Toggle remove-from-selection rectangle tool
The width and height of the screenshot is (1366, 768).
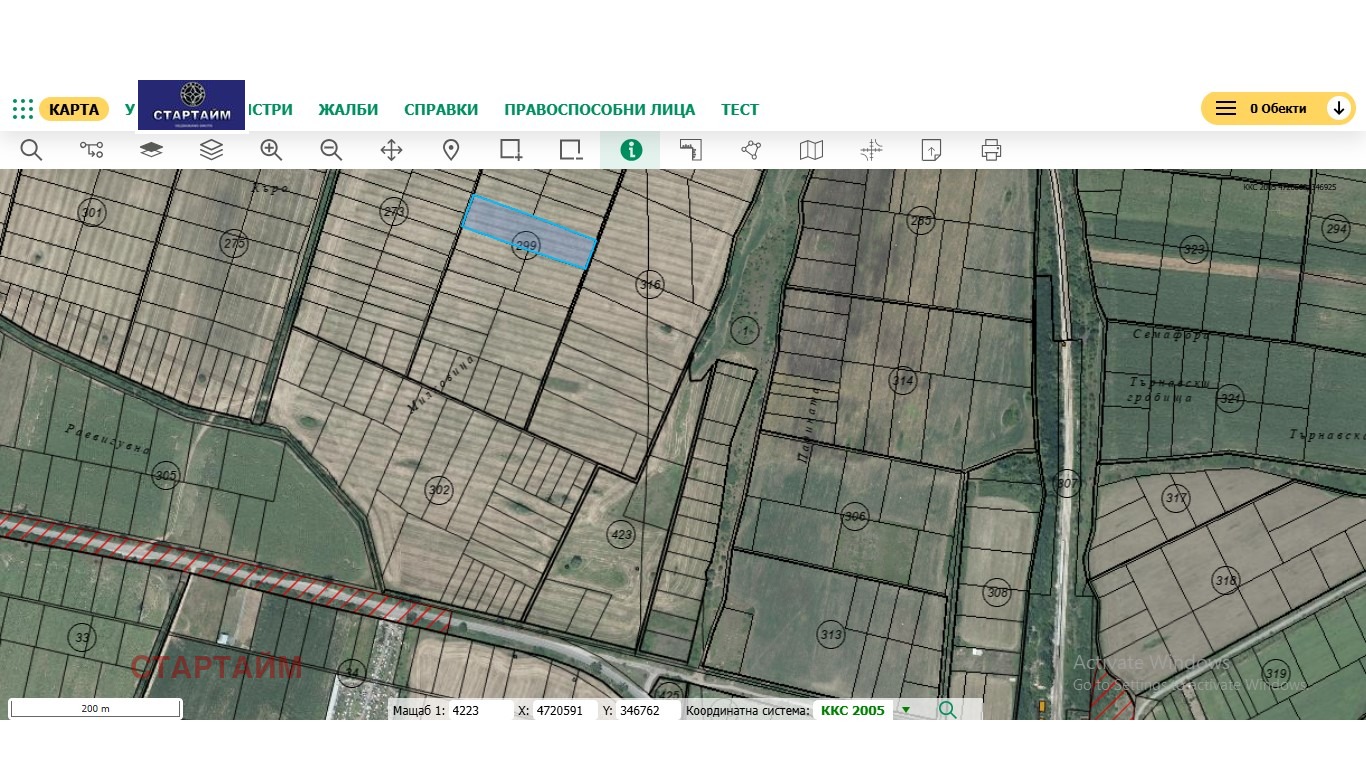pos(571,150)
